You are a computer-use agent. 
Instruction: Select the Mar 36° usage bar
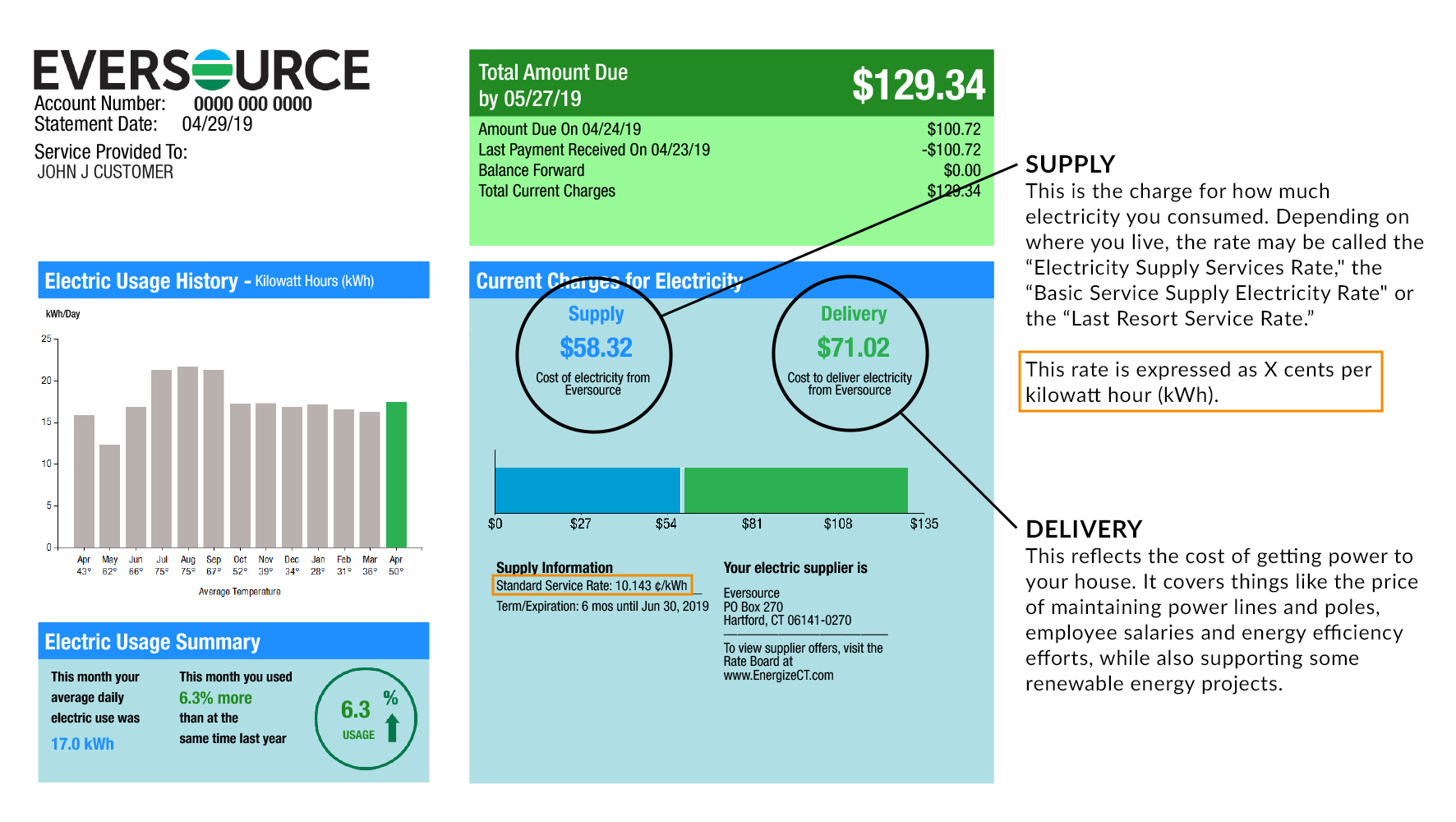[370, 479]
